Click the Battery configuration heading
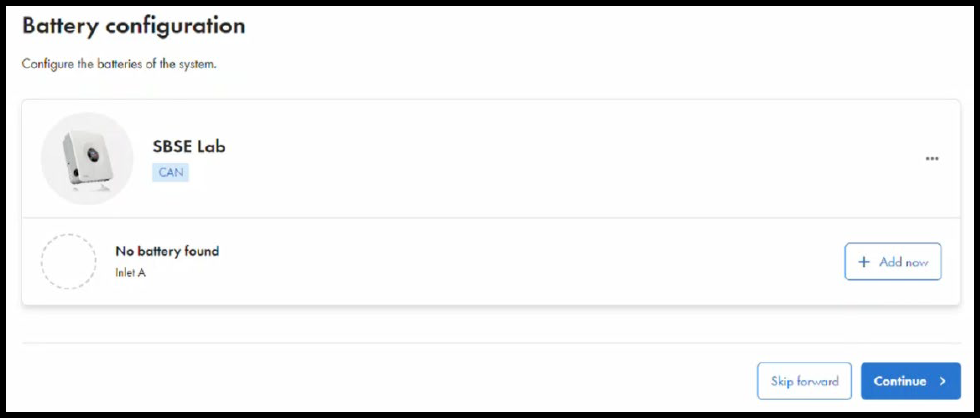The height and width of the screenshot is (418, 980). pos(133,26)
